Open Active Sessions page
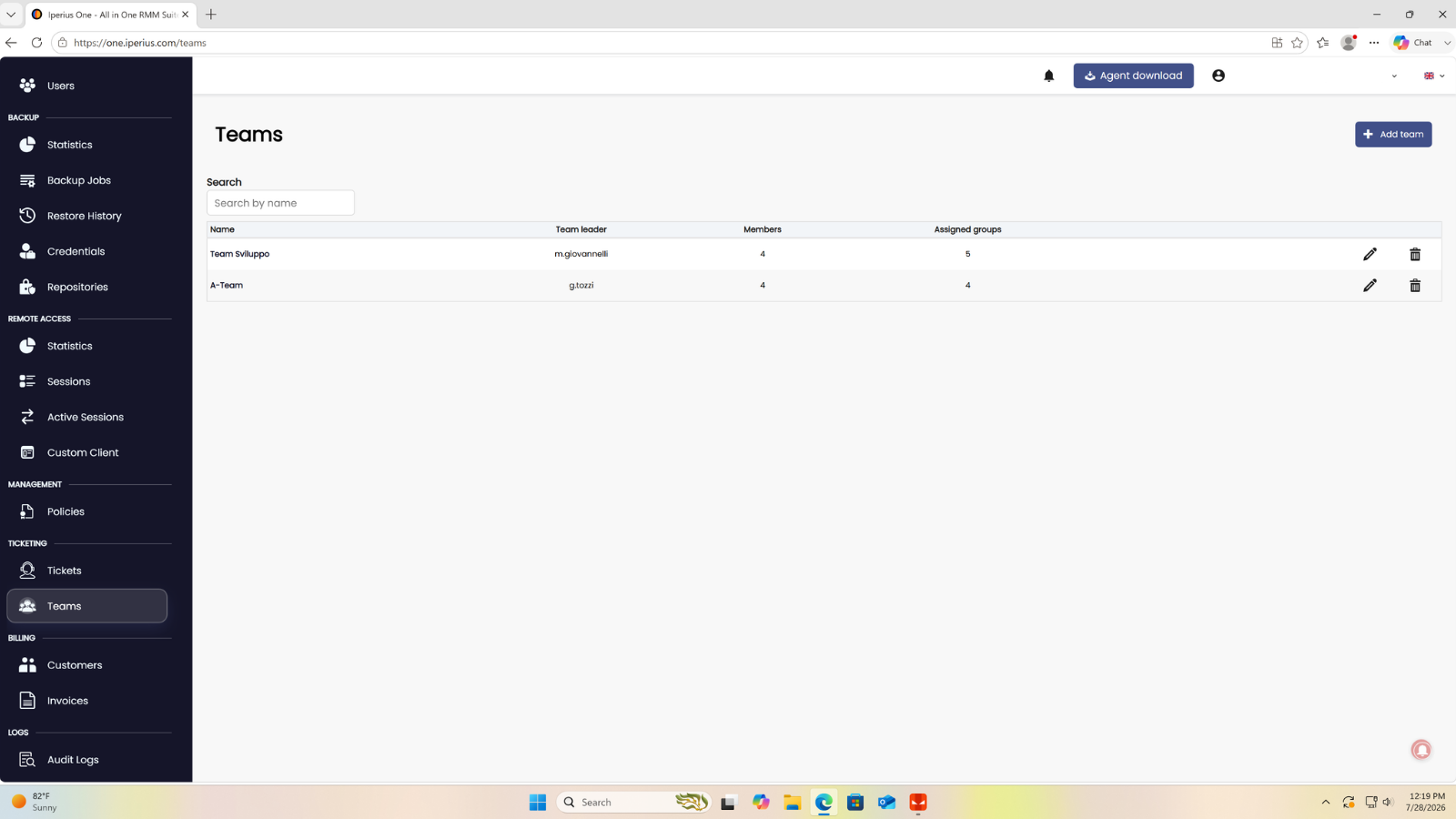Image resolution: width=1456 pixels, height=819 pixels. coord(86,417)
